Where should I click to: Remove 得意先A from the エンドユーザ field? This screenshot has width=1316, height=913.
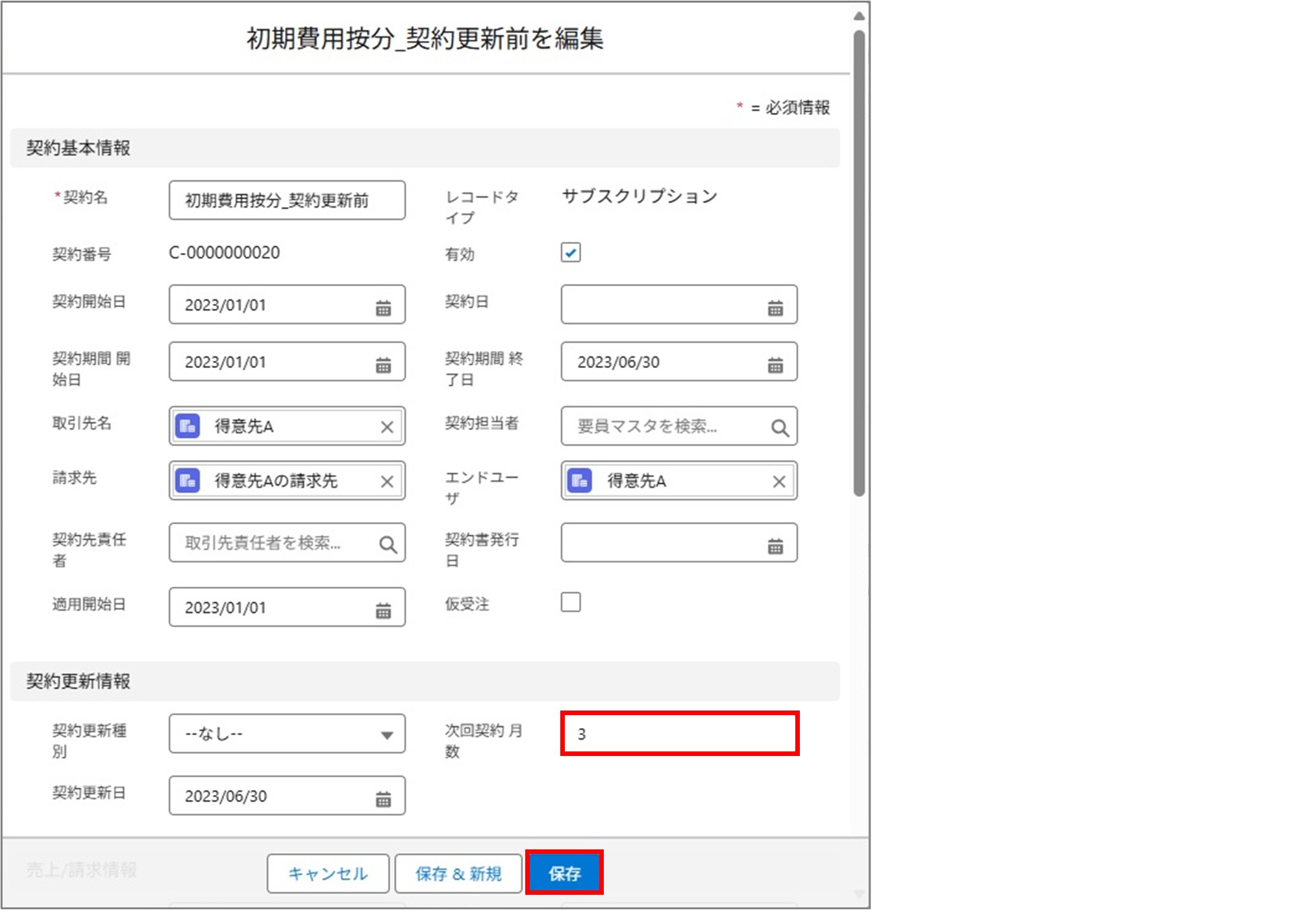[778, 481]
